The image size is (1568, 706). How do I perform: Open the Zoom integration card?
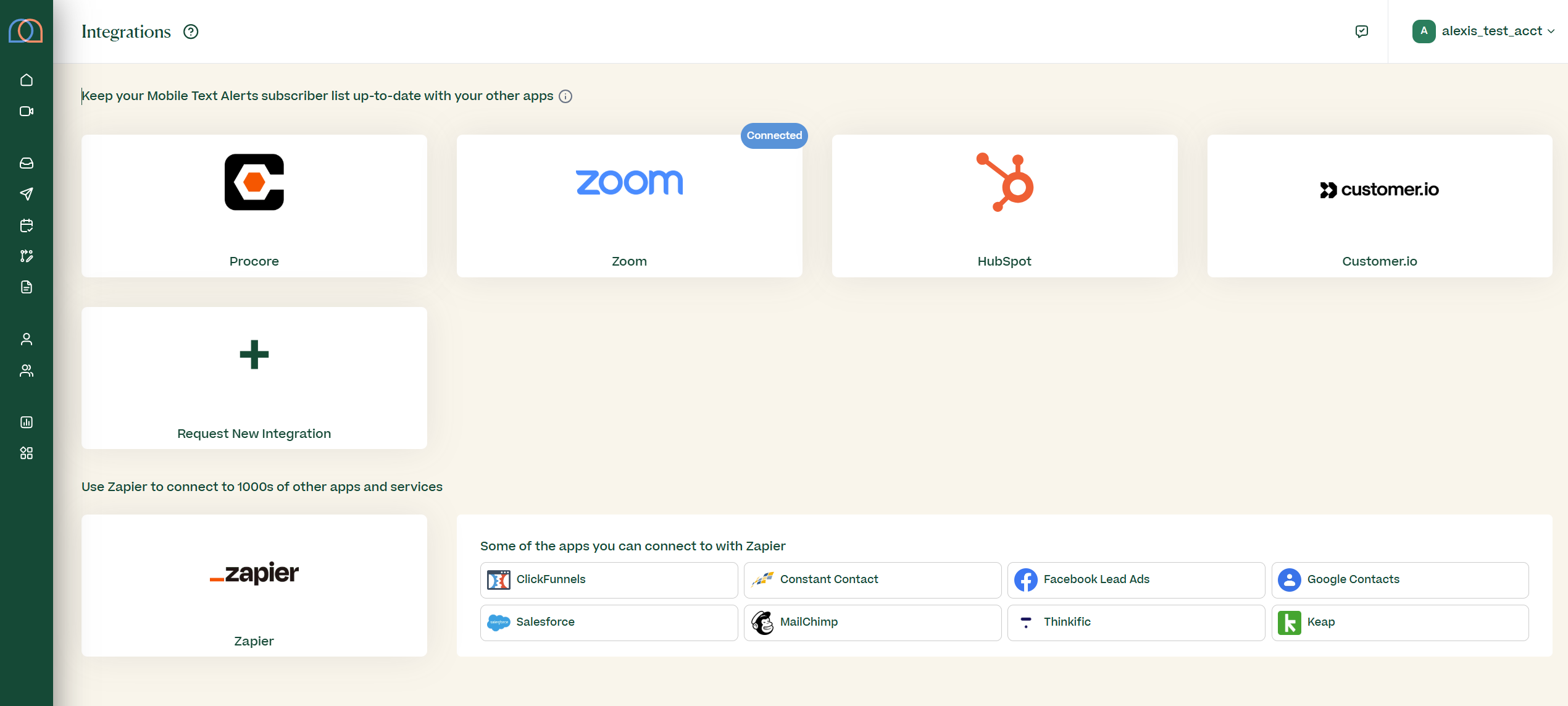pyautogui.click(x=629, y=206)
